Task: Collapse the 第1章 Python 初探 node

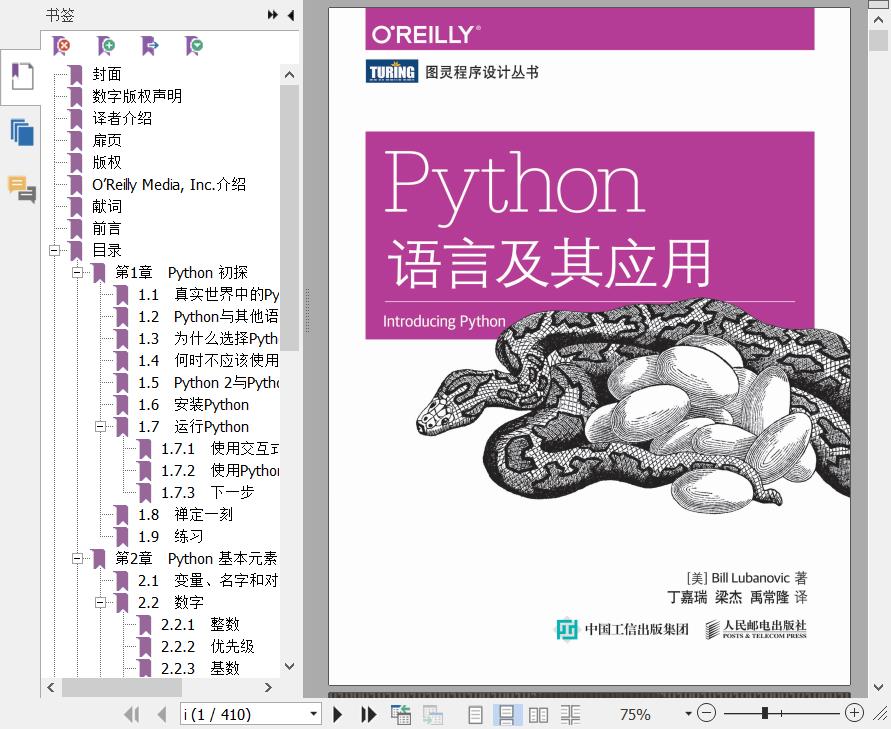Action: (x=77, y=273)
